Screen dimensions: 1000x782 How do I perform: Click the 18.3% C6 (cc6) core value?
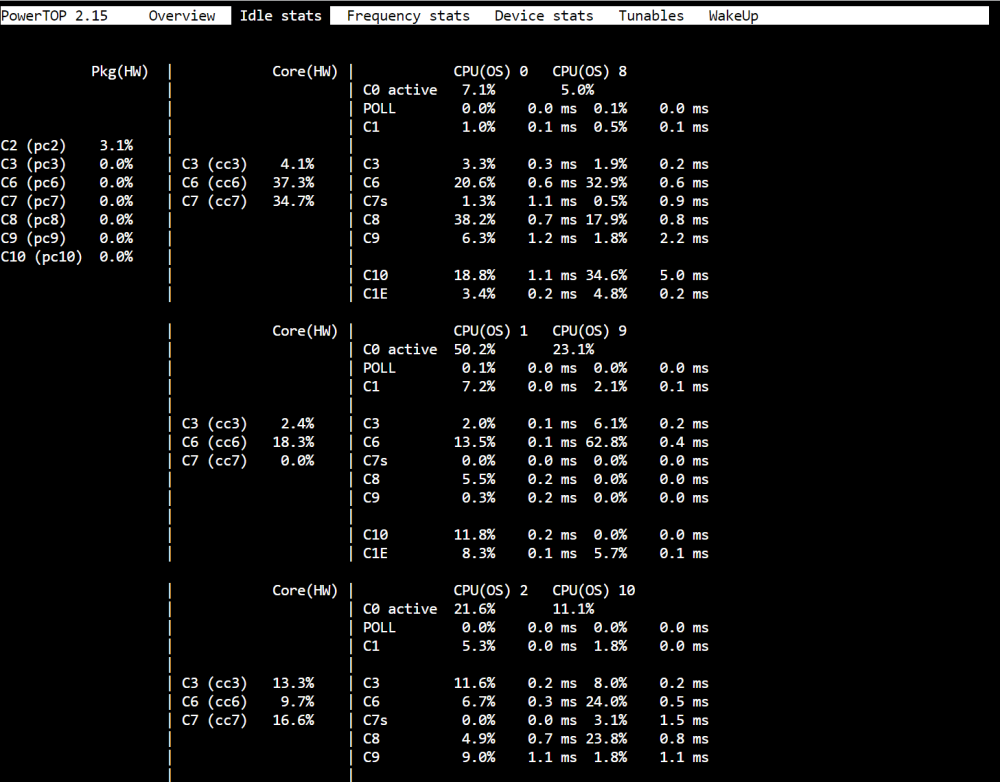(293, 442)
